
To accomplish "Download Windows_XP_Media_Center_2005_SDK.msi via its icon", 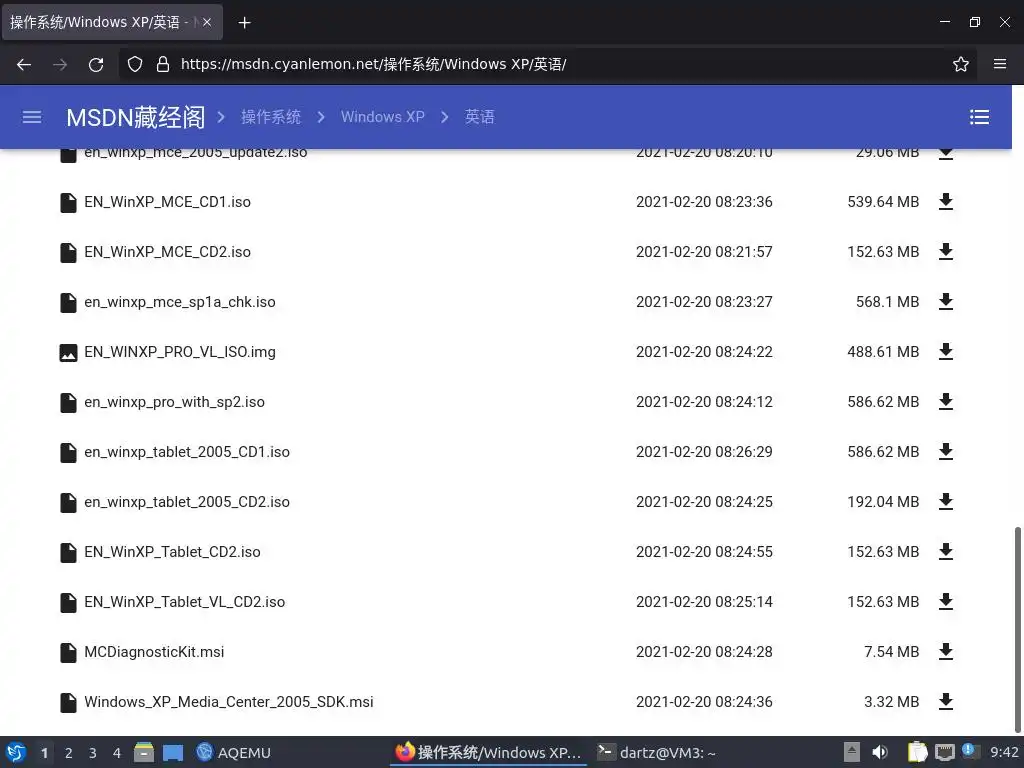I will pyautogui.click(x=946, y=701).
